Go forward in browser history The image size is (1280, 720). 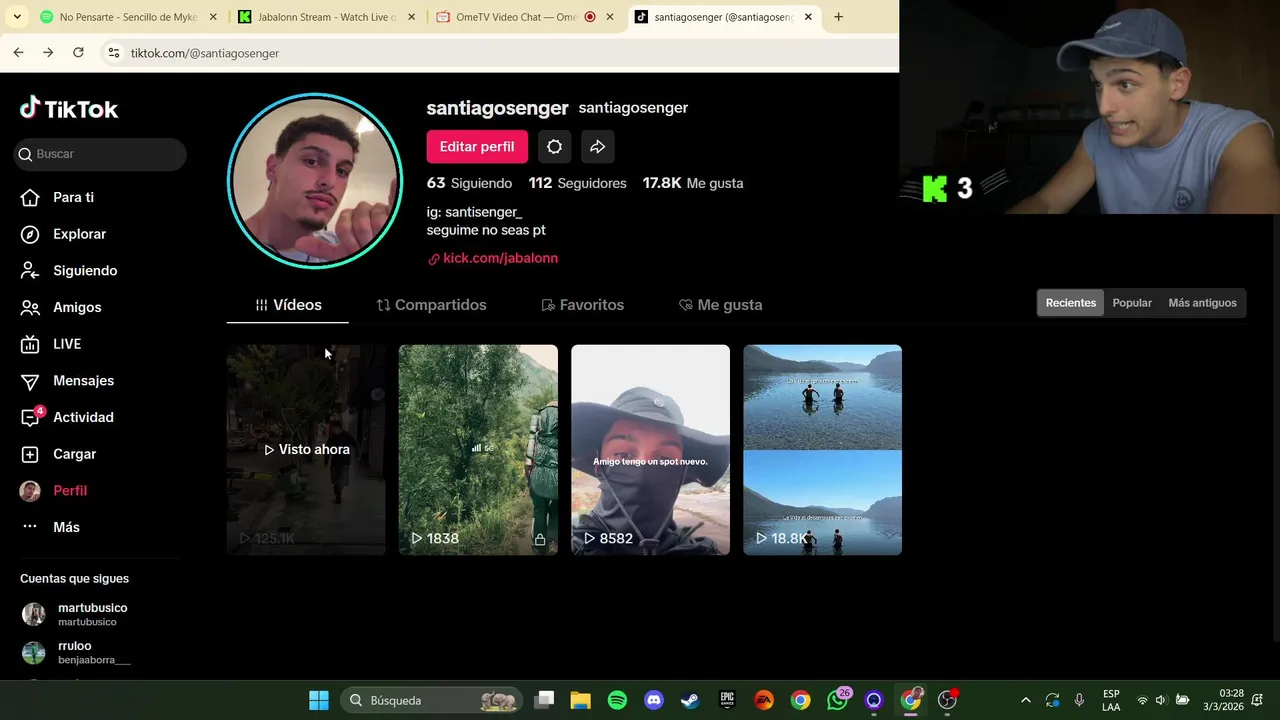tap(48, 53)
